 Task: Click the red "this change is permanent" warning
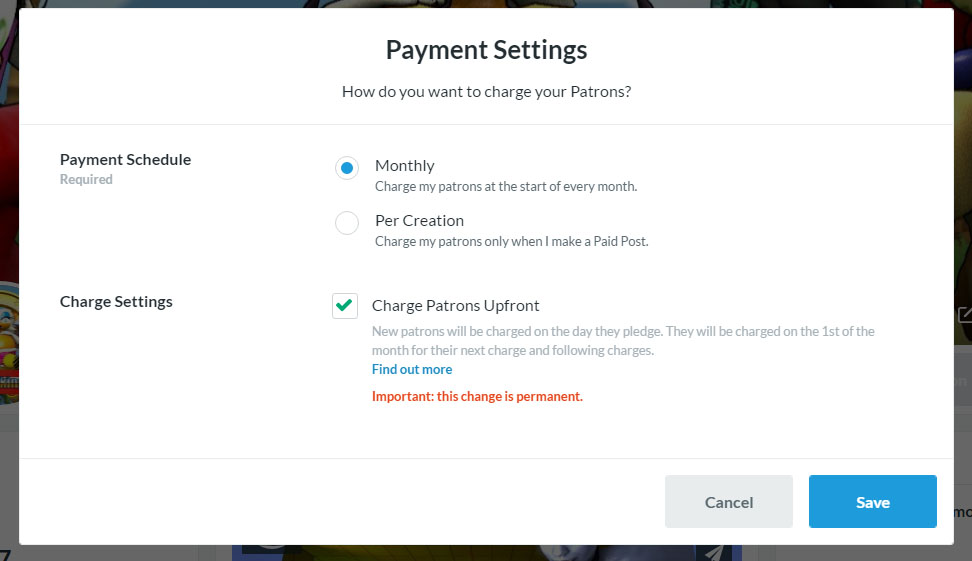click(x=477, y=396)
